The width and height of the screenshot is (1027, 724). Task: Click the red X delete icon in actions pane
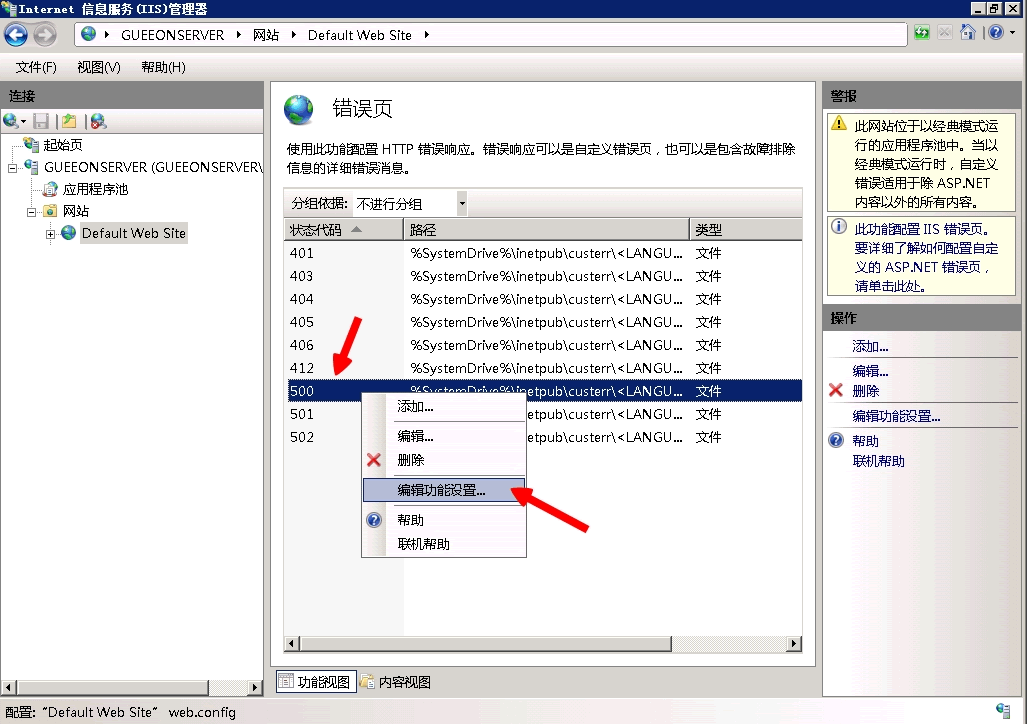pos(836,391)
